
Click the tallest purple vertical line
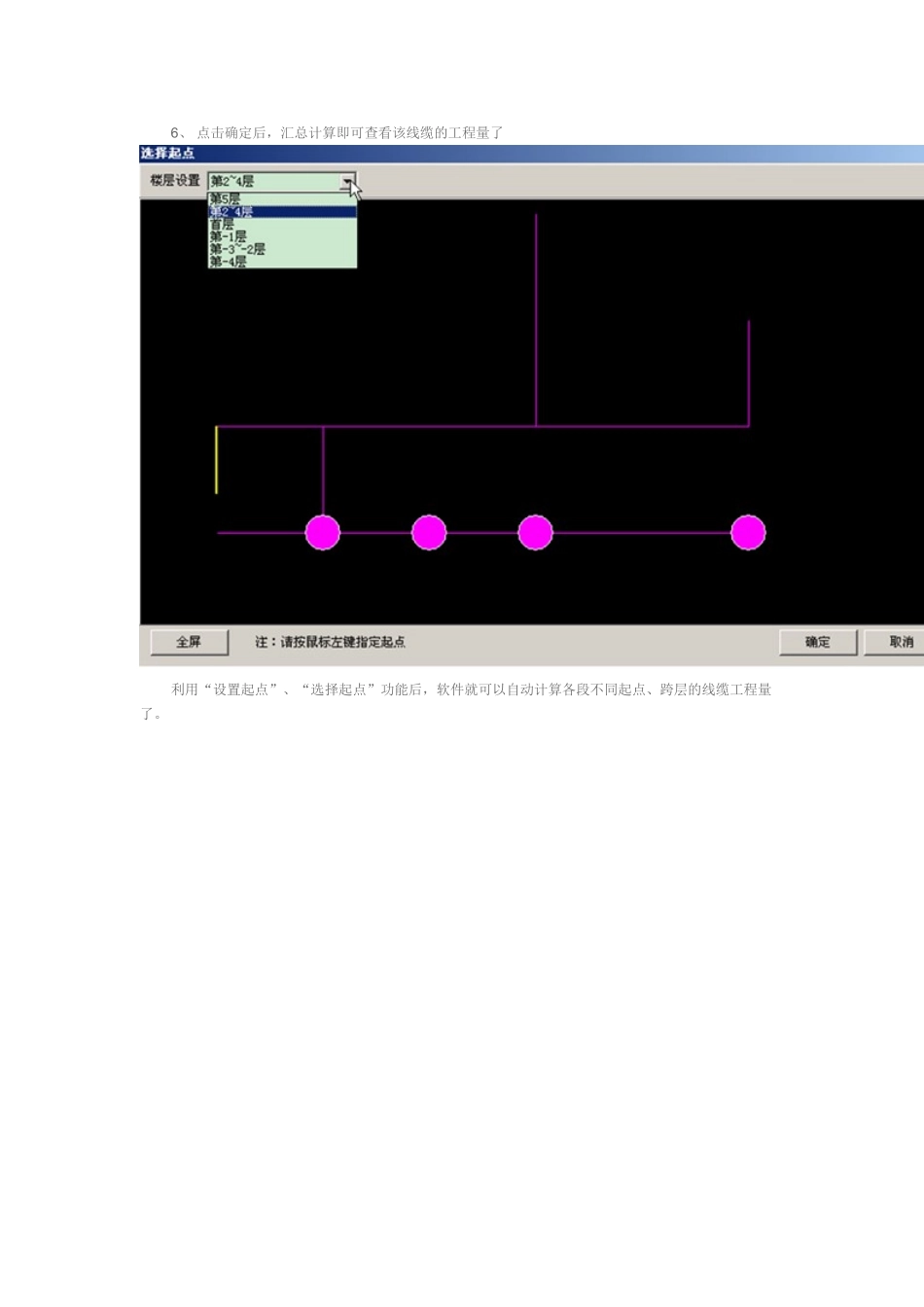[536, 320]
